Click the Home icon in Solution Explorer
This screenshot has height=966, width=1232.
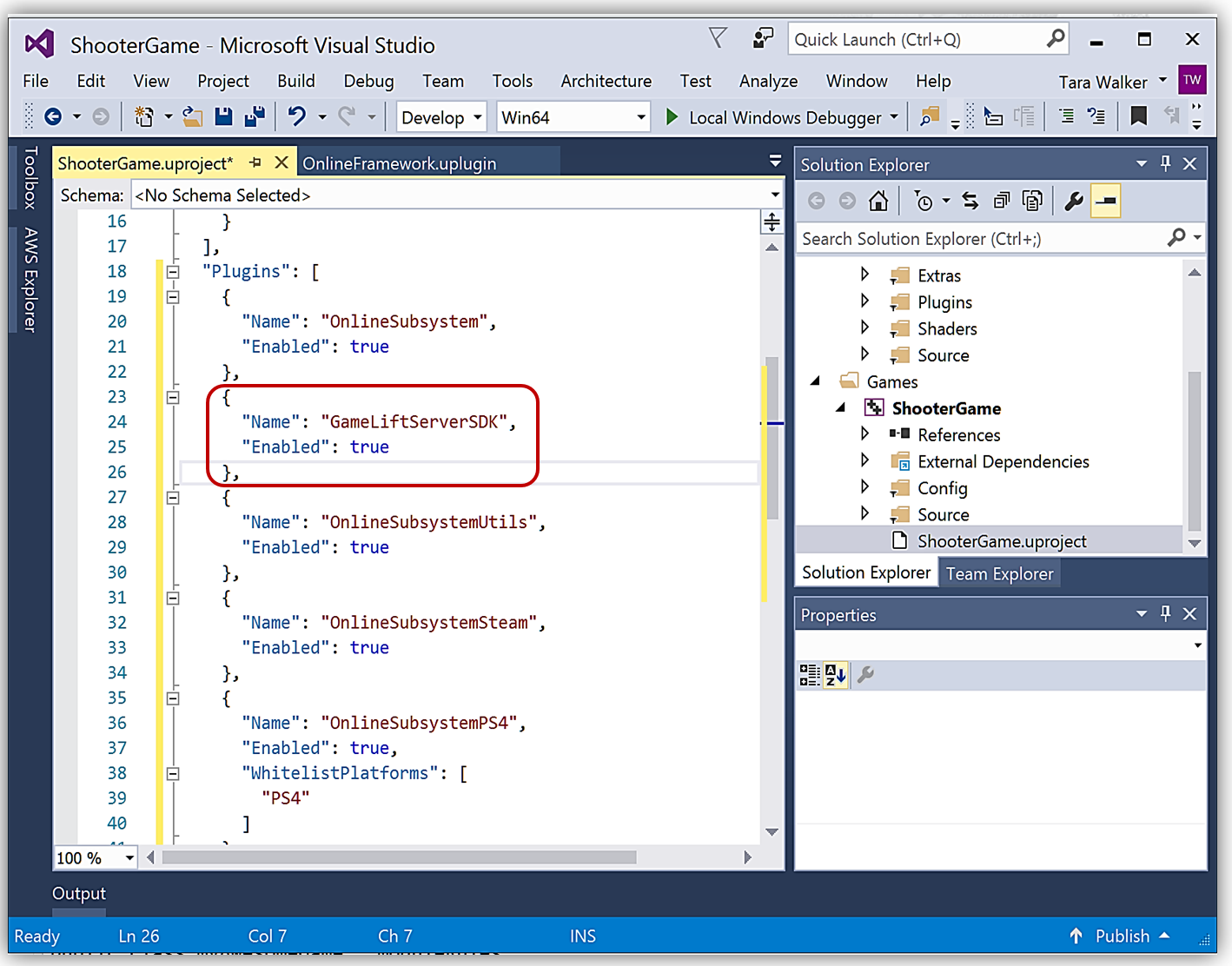point(878,202)
